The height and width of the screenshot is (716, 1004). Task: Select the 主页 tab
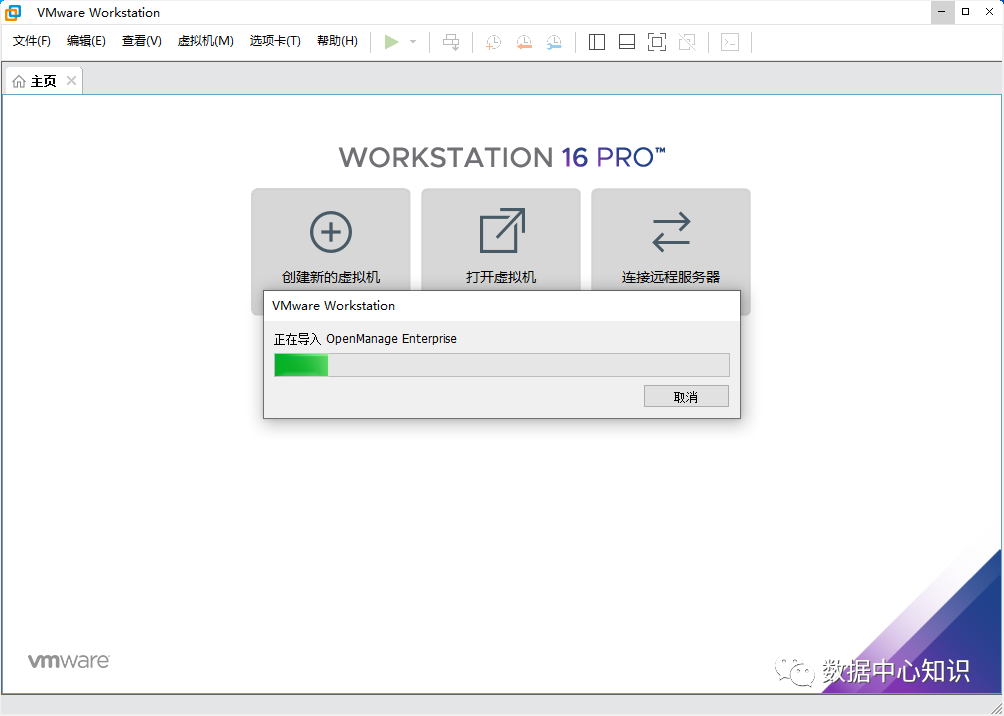point(44,81)
